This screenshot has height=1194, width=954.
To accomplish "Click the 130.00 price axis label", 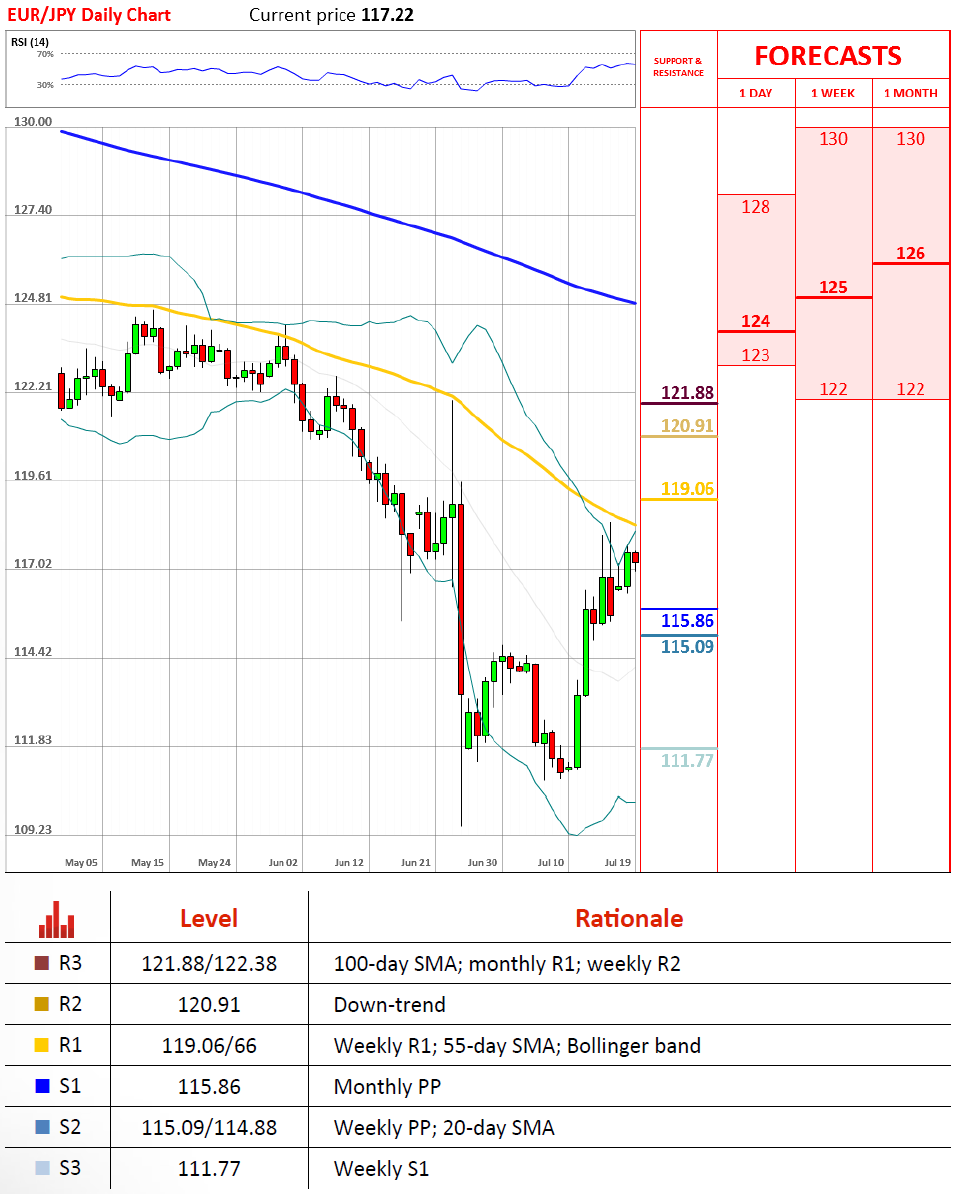I will coord(33,122).
